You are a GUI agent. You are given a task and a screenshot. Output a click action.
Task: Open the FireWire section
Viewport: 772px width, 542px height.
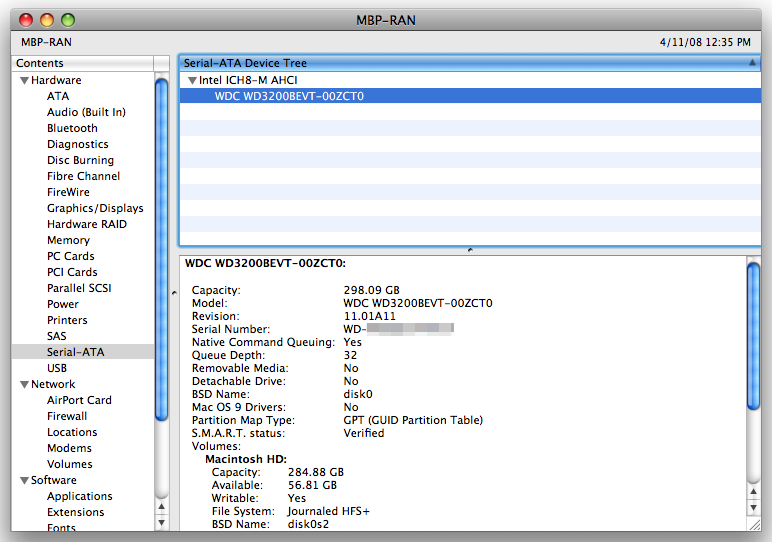pos(68,192)
